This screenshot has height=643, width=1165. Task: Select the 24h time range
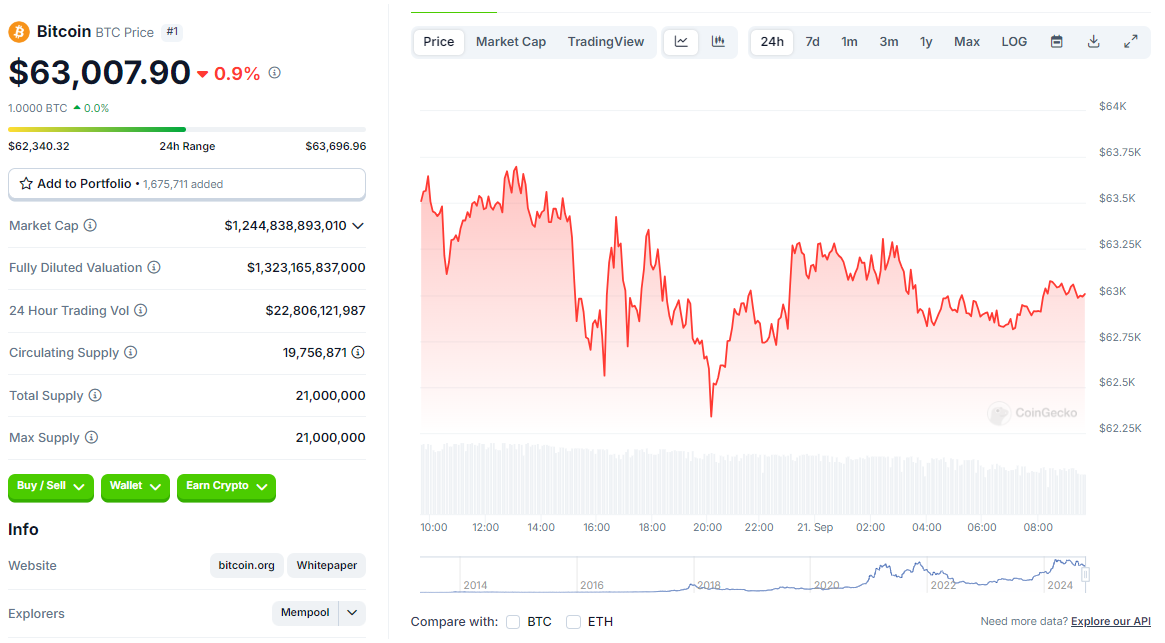point(772,42)
